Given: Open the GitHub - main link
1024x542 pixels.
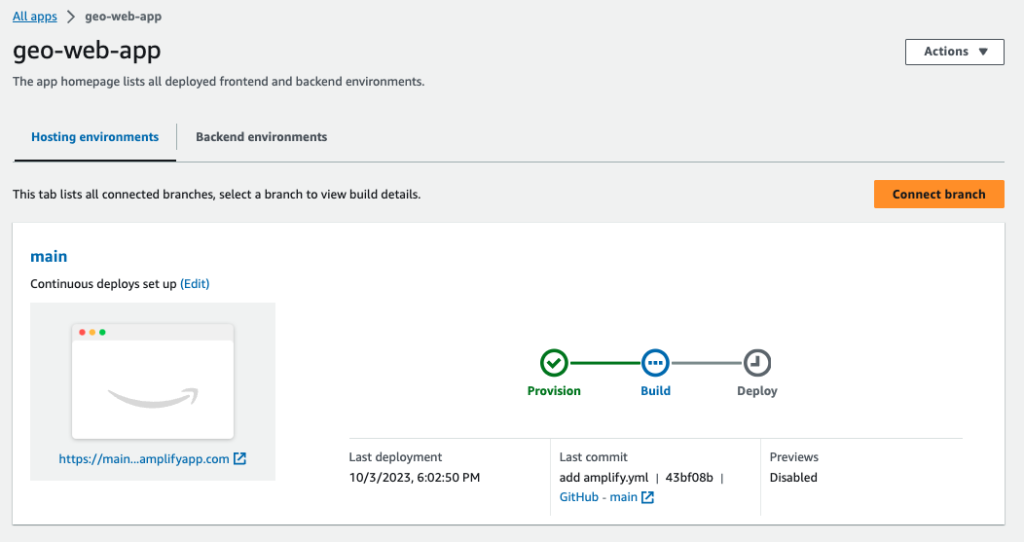Looking at the screenshot, I should (598, 497).
